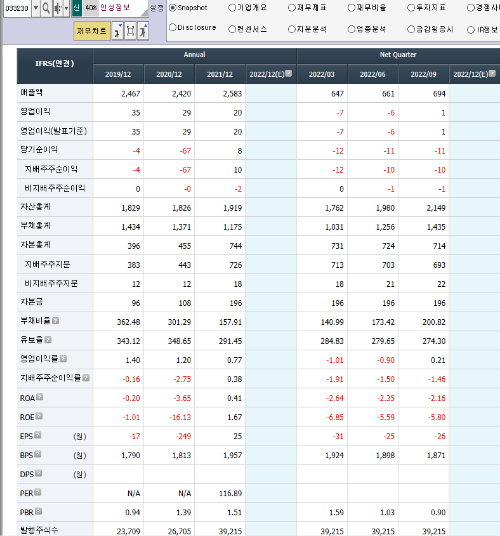Viewport: 500px width, 536px height.
Task: Select the 투자지표 radio button
Action: point(411,8)
